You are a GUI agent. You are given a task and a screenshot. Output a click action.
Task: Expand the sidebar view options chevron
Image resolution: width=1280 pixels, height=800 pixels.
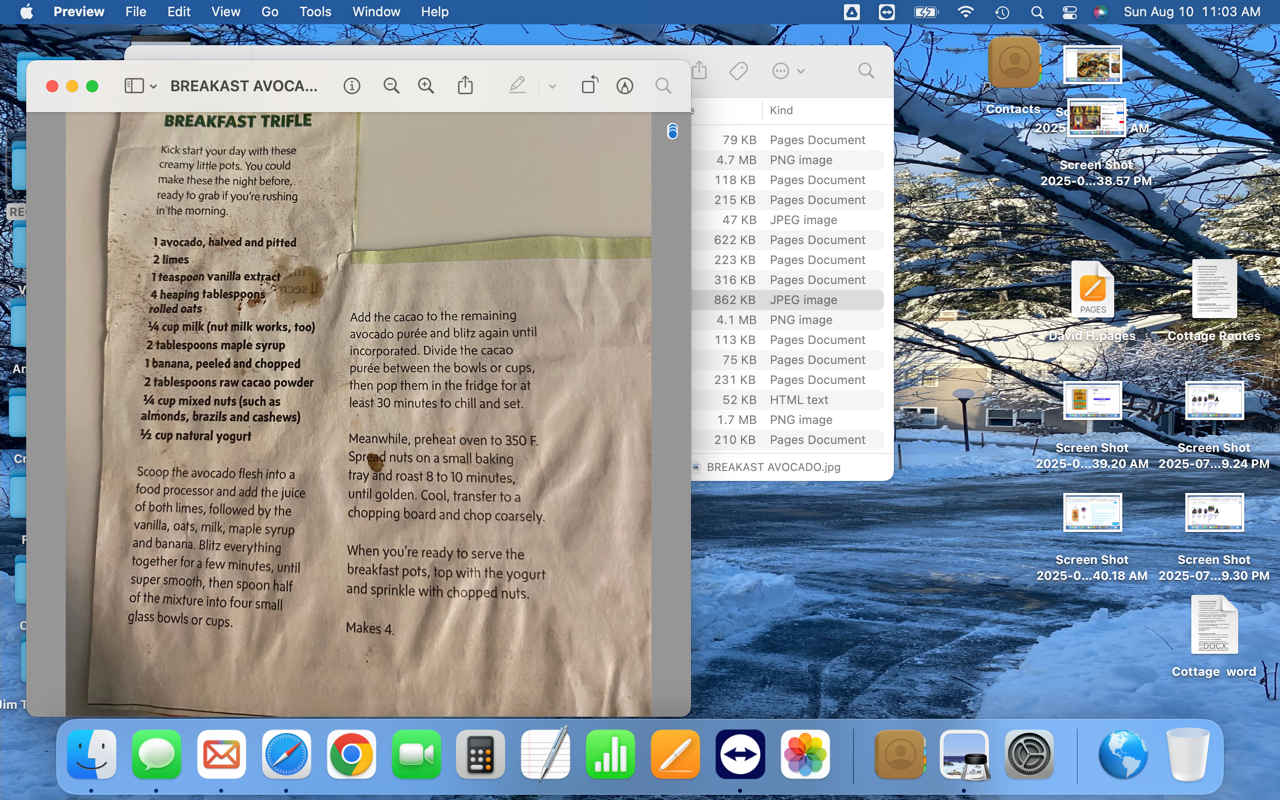click(x=153, y=87)
